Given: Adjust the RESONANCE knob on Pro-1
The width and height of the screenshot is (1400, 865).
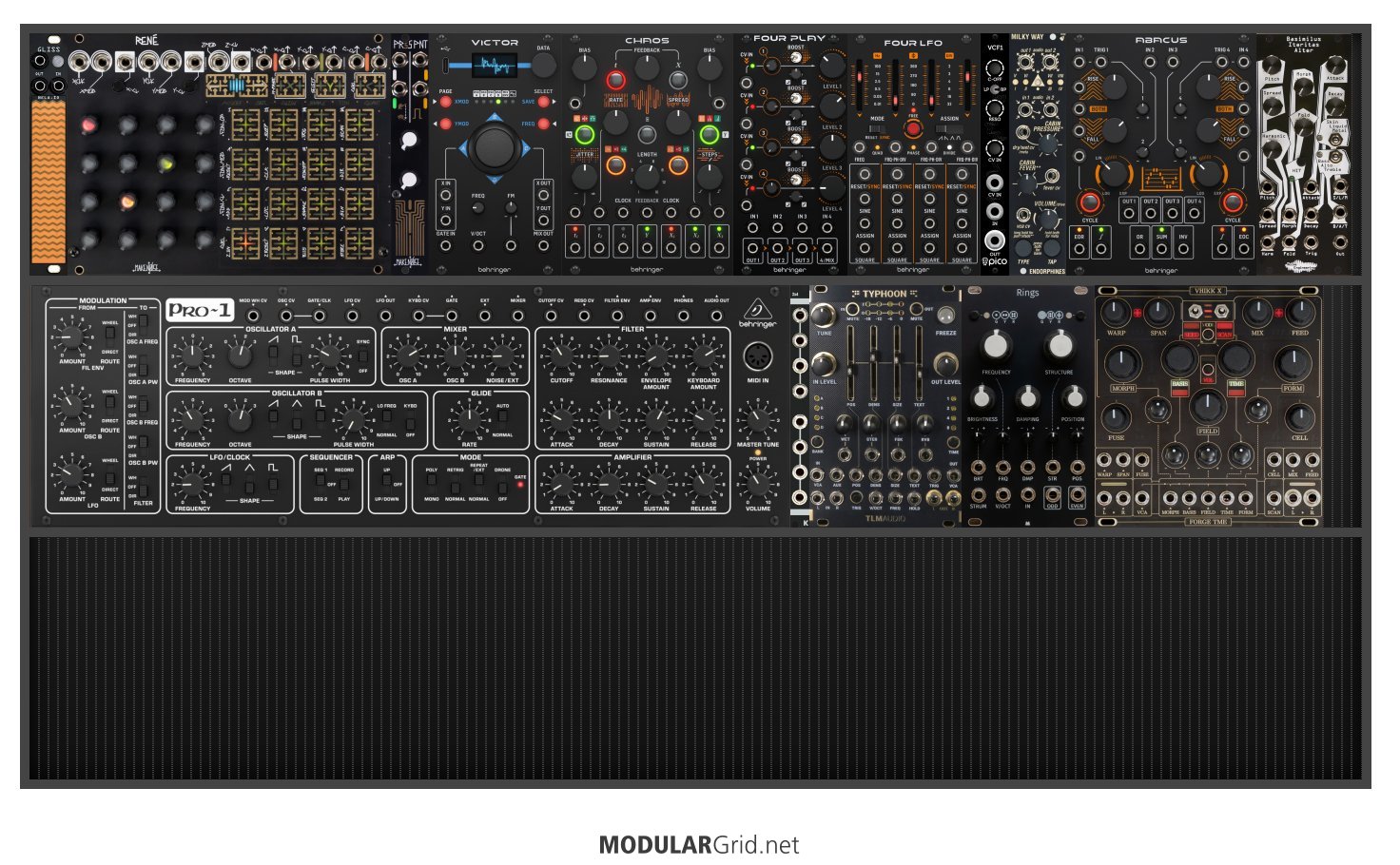Looking at the screenshot, I should click(609, 356).
